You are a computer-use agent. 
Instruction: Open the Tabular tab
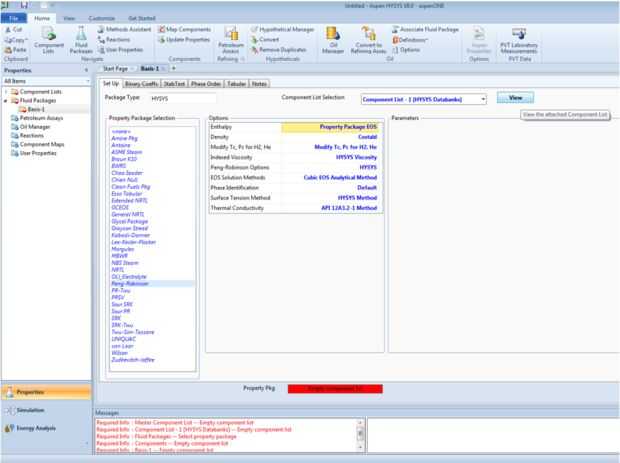pyautogui.click(x=236, y=84)
